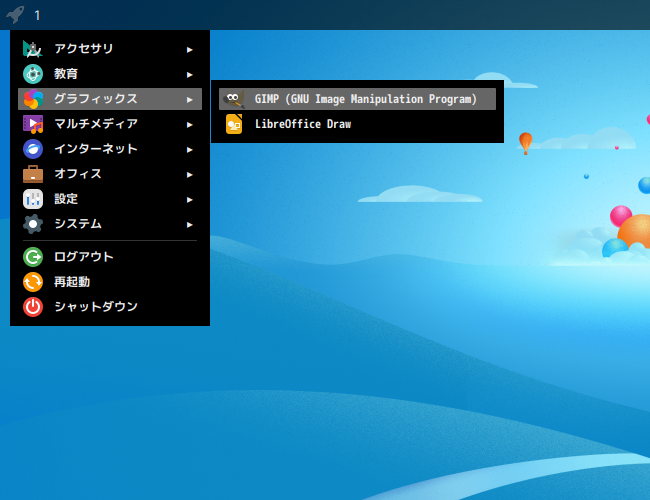Click the 設定 sliders icon
Image resolution: width=650 pixels, height=500 pixels.
point(33,199)
